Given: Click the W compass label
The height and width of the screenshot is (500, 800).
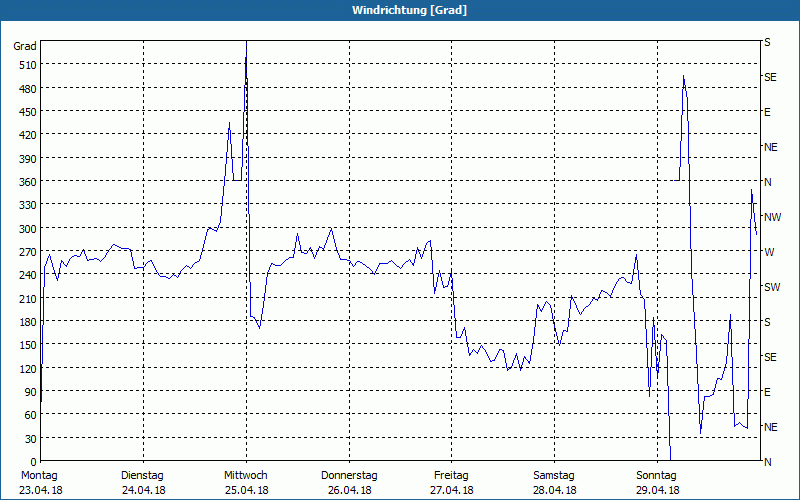Looking at the screenshot, I should pyautogui.click(x=769, y=252).
